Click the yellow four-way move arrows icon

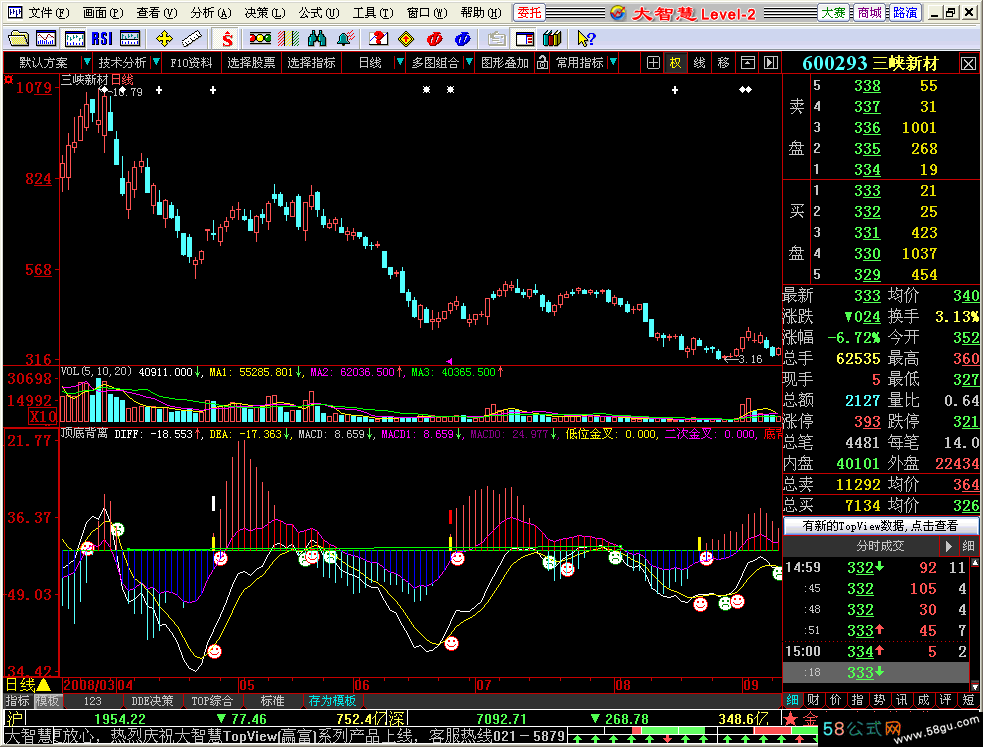pyautogui.click(x=164, y=39)
